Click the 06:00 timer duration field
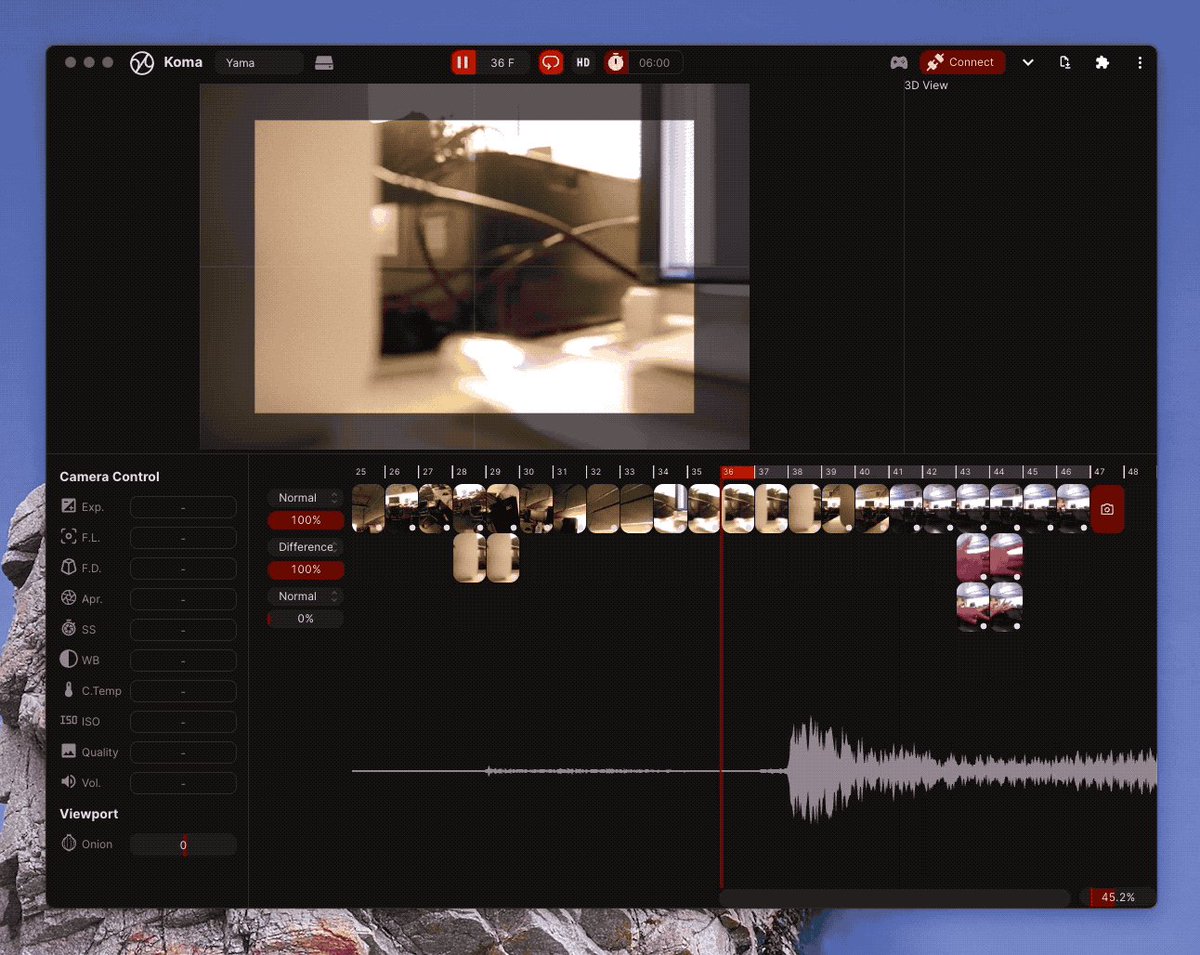The image size is (1200, 955). (x=655, y=63)
